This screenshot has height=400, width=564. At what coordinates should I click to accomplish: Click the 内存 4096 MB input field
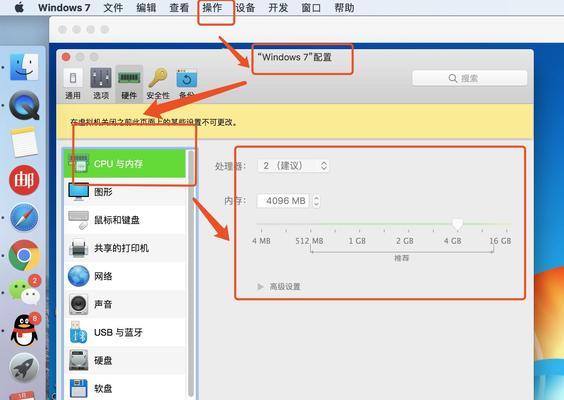(x=284, y=201)
